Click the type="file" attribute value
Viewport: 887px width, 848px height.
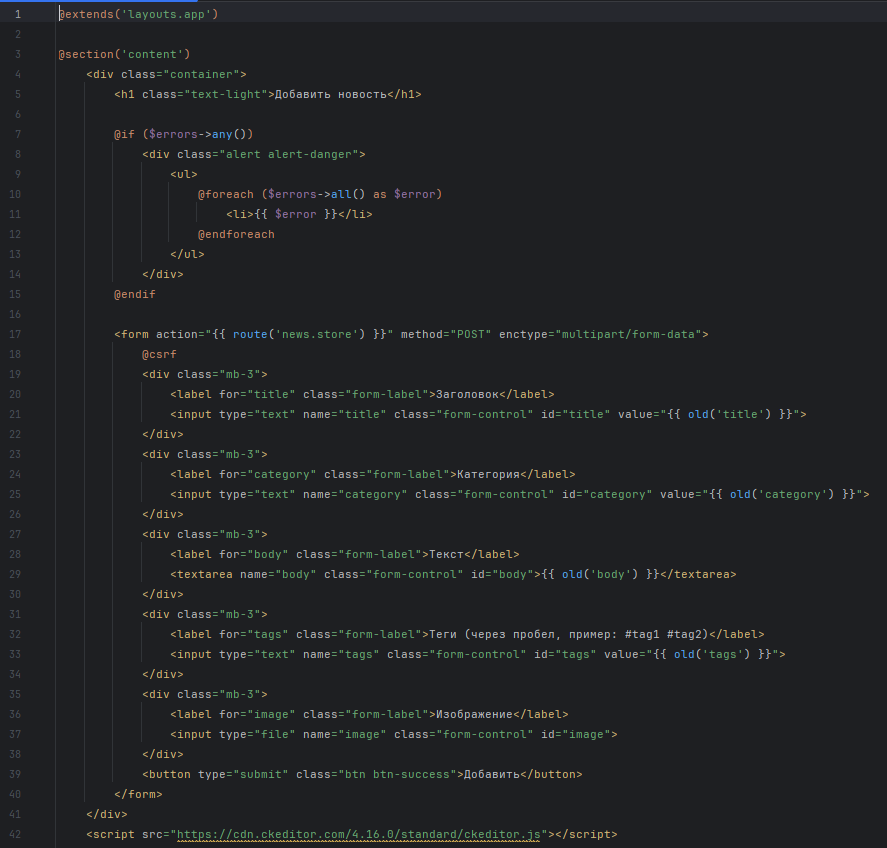click(x=275, y=734)
